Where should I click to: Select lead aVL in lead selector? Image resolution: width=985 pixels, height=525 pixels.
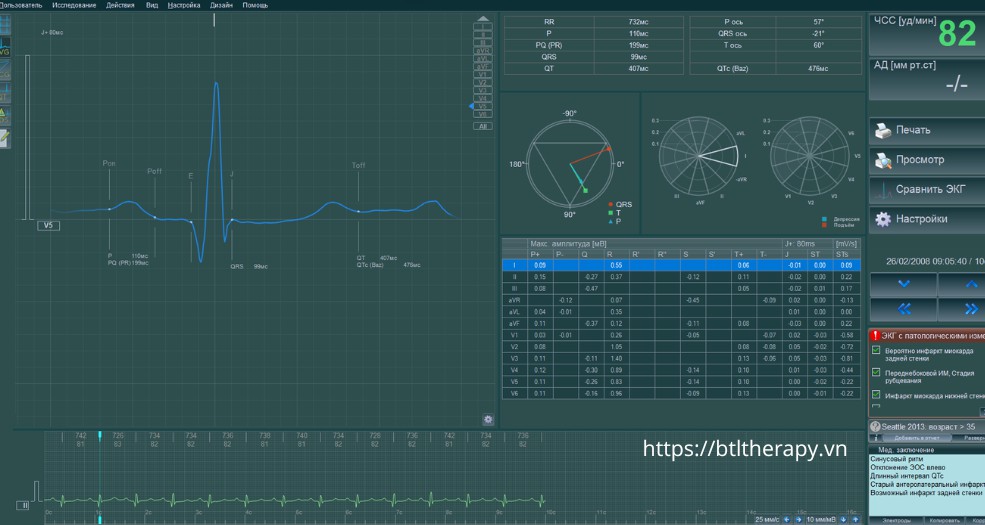(482, 58)
